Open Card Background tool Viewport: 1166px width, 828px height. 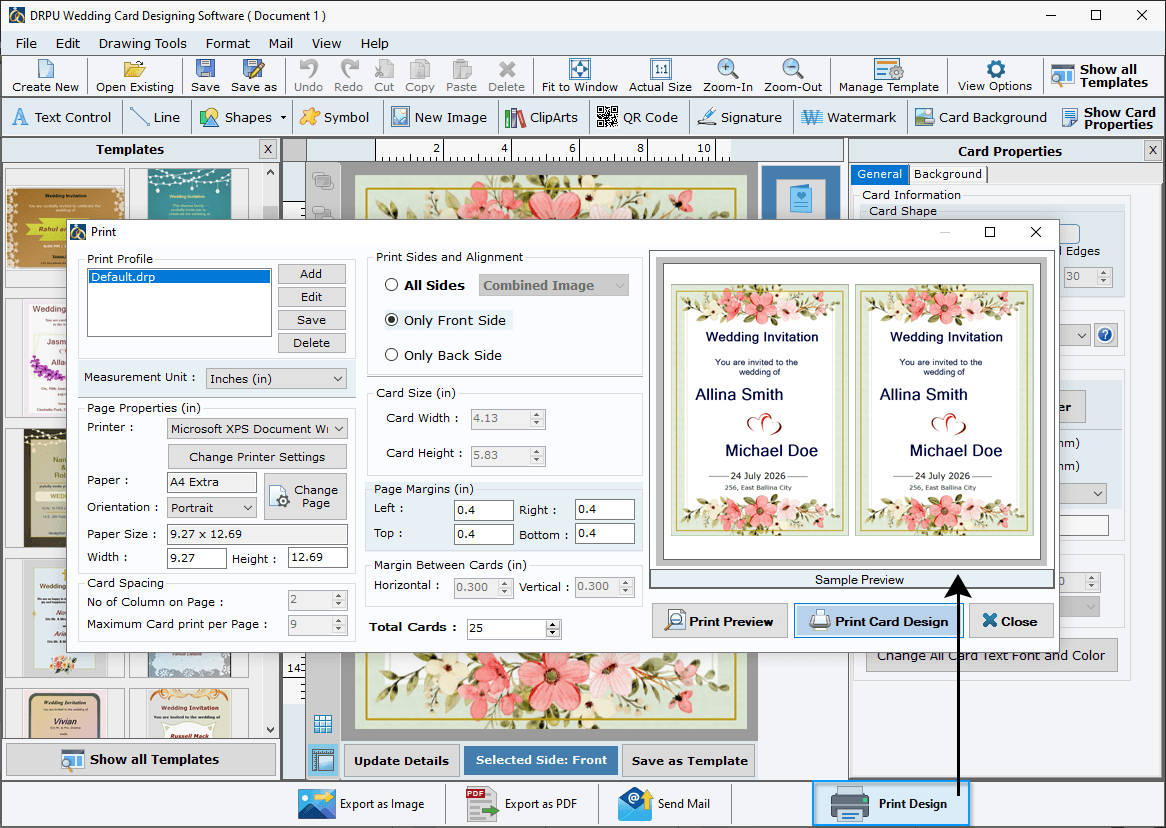[x=981, y=117]
